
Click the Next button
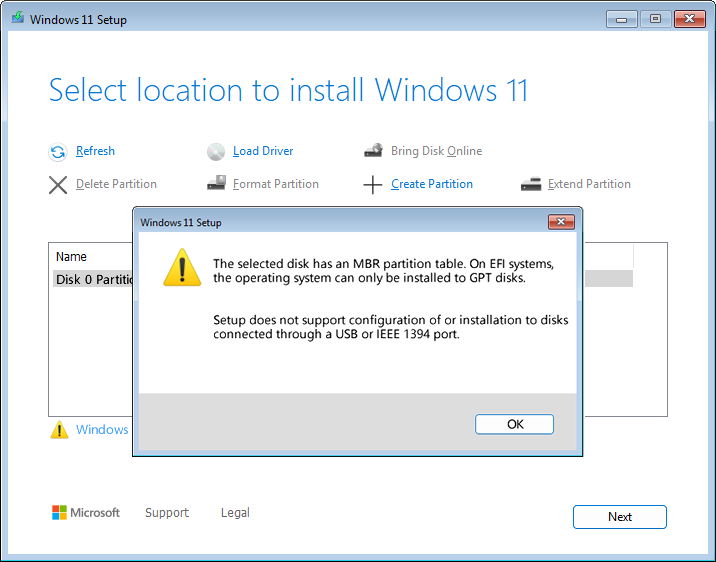(x=620, y=517)
